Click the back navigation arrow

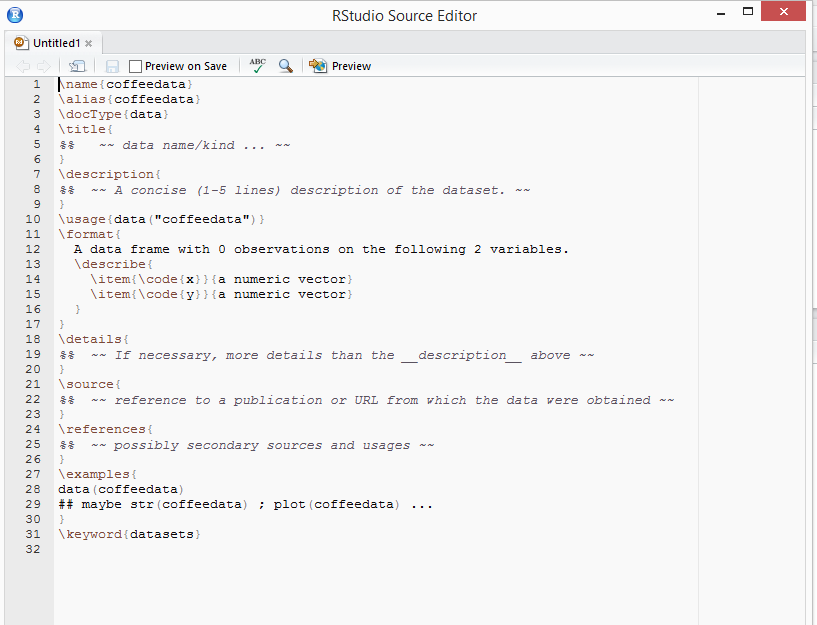click(23, 65)
